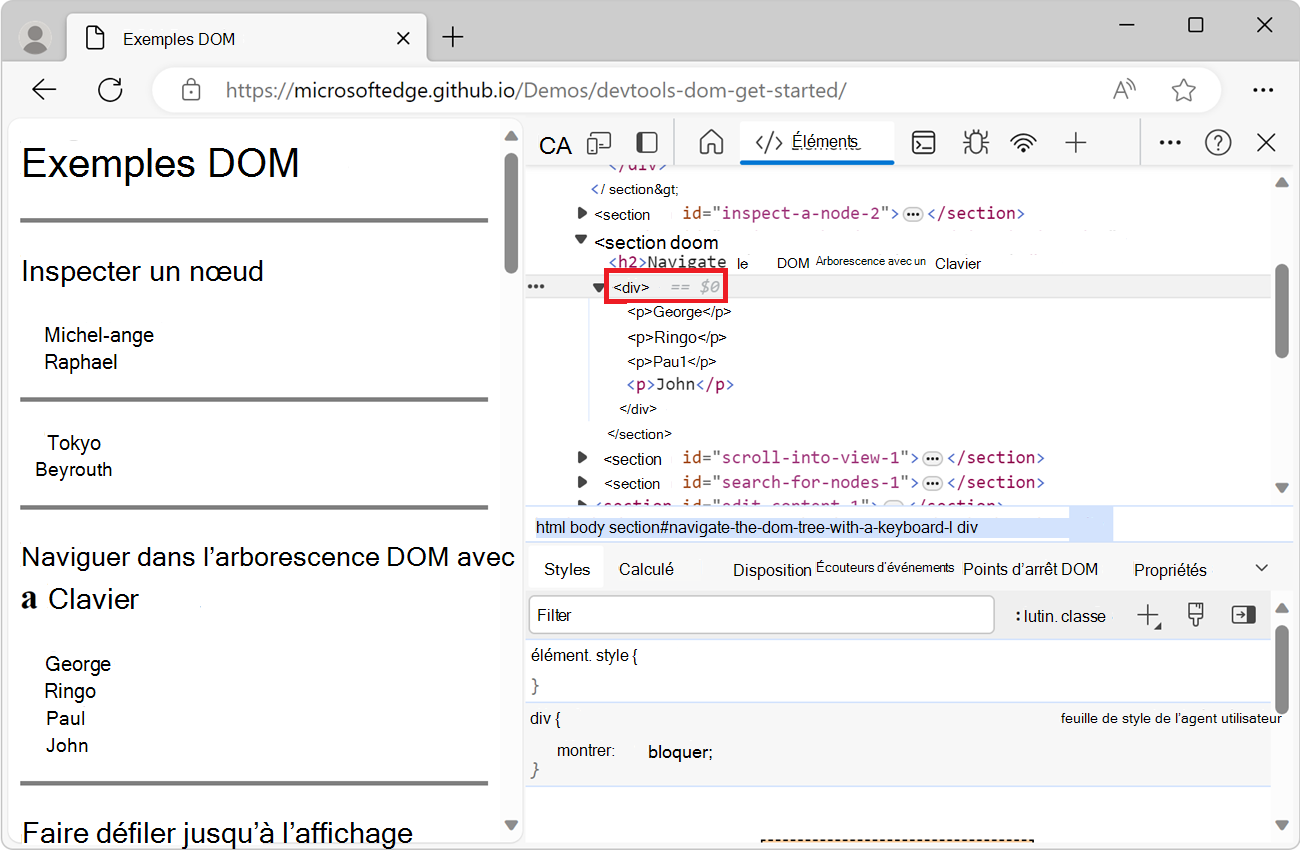Open DevTools help question mark icon
1300x850 pixels.
[1218, 143]
